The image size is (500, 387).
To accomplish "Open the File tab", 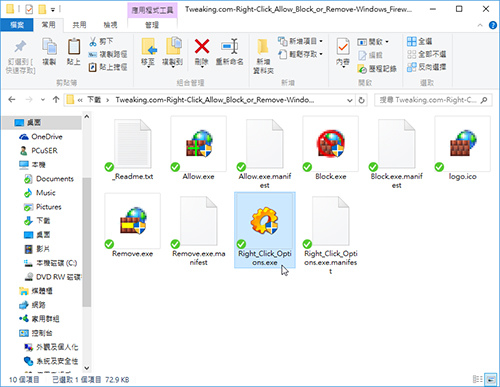I will click(x=17, y=25).
